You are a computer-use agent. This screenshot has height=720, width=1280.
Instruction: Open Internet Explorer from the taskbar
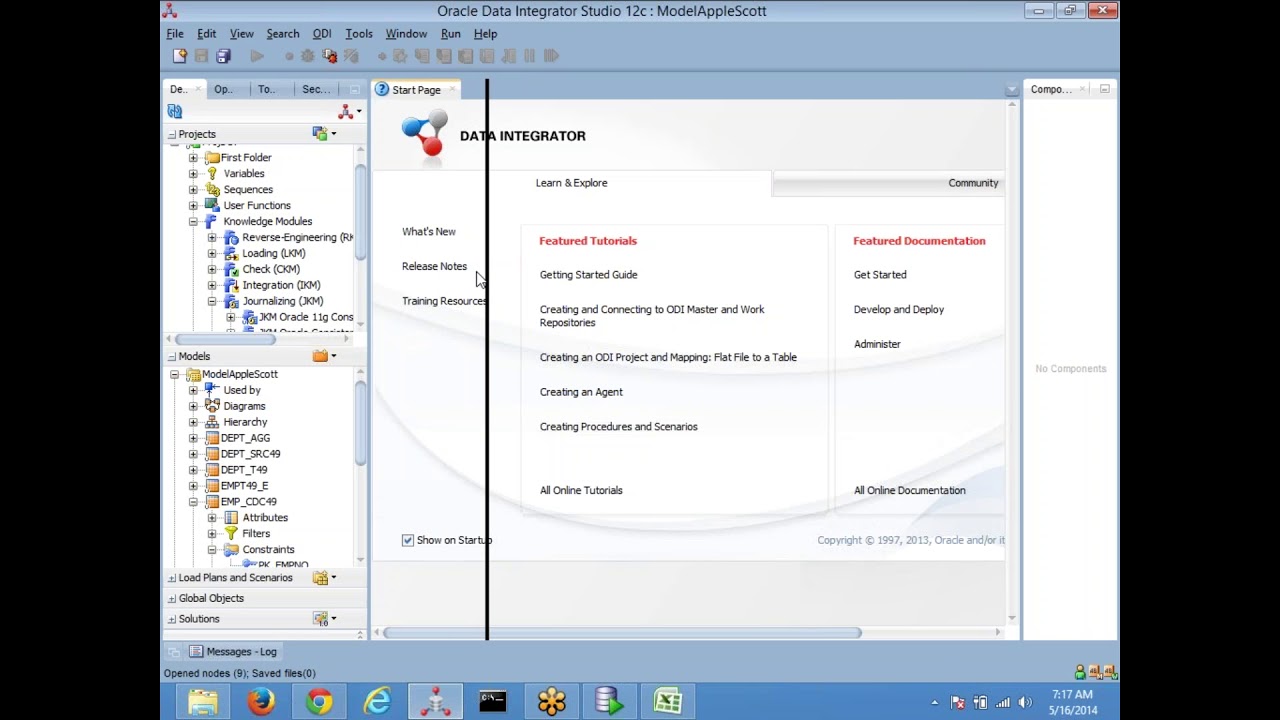pos(377,702)
